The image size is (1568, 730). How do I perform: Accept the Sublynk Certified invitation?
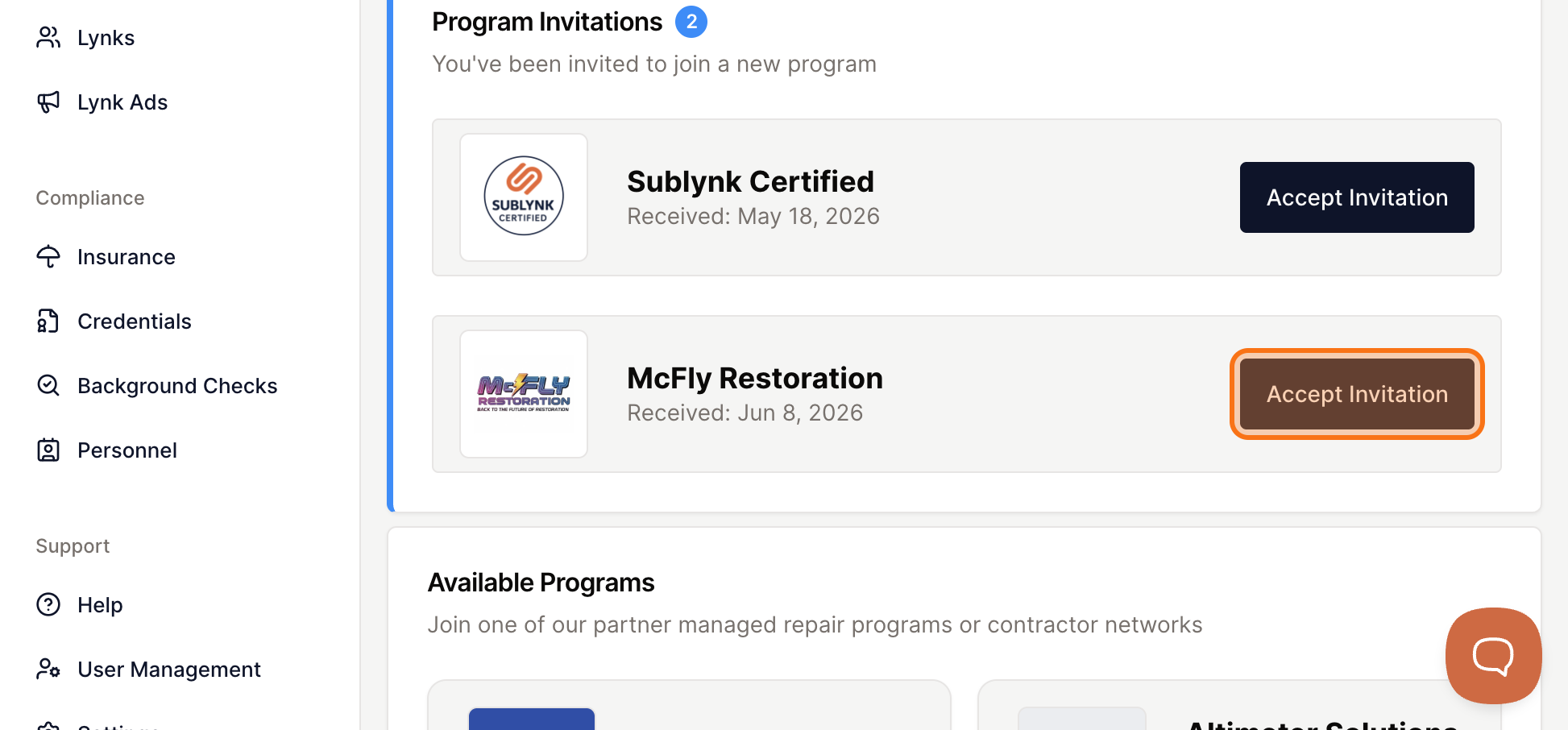coord(1357,197)
